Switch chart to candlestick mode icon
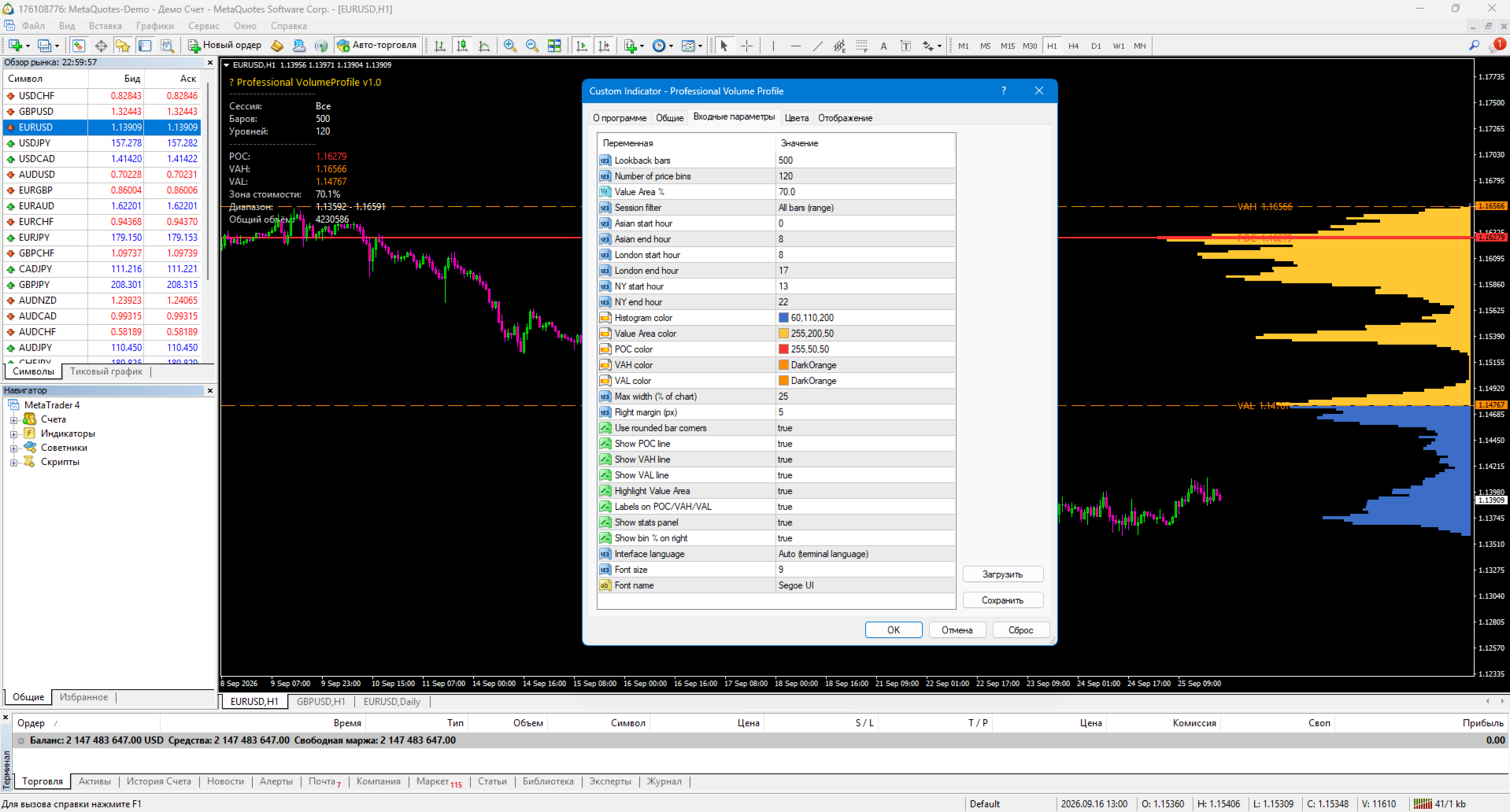Screen dimensions: 1510x812 (462, 46)
